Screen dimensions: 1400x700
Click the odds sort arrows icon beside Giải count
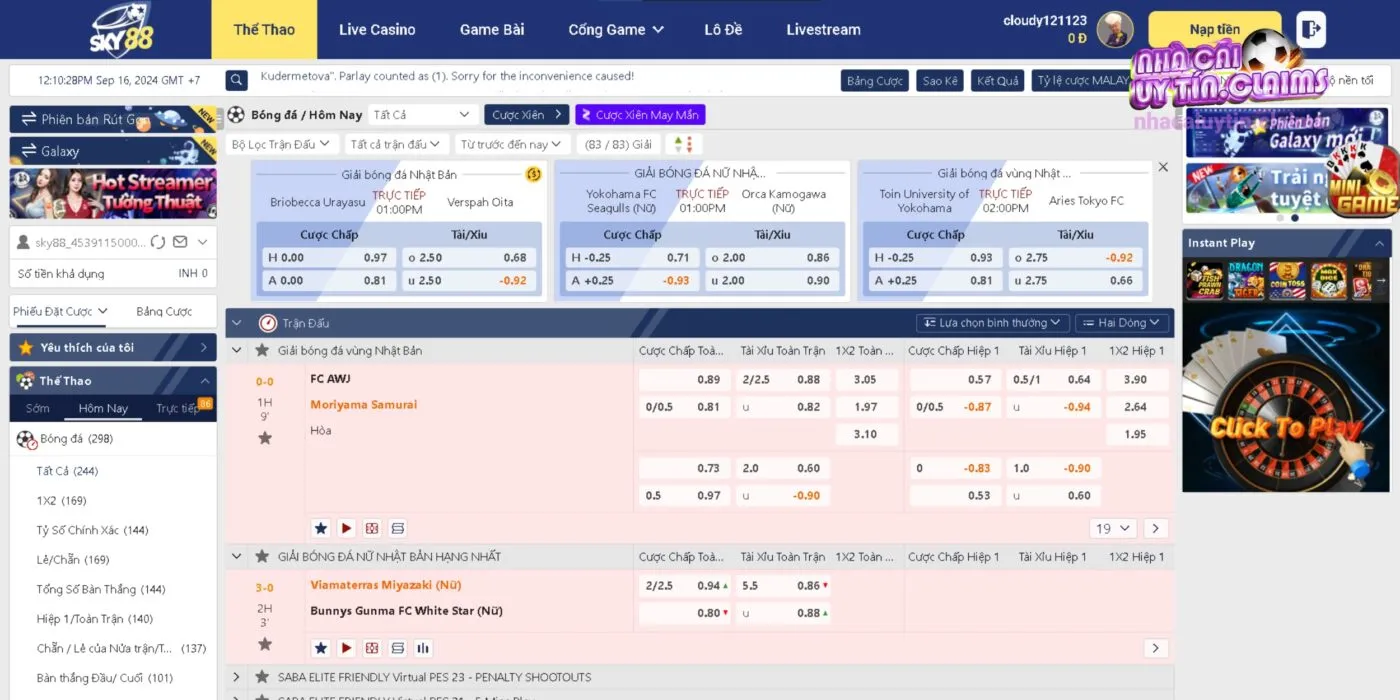click(682, 144)
